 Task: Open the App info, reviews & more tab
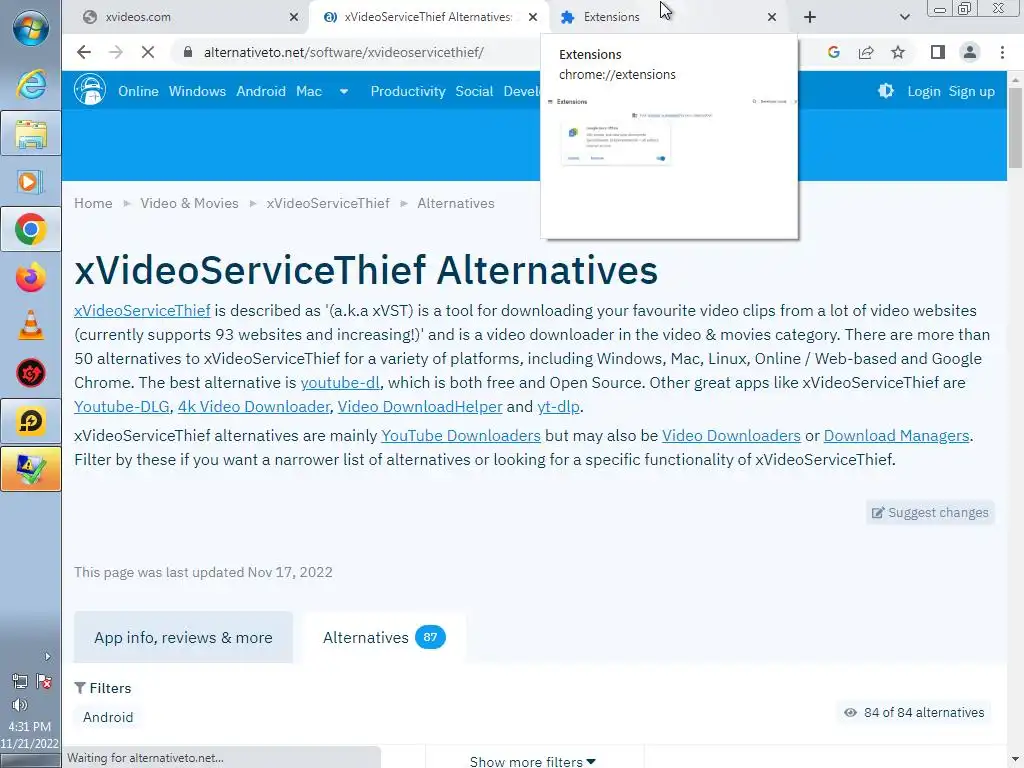[x=184, y=637]
